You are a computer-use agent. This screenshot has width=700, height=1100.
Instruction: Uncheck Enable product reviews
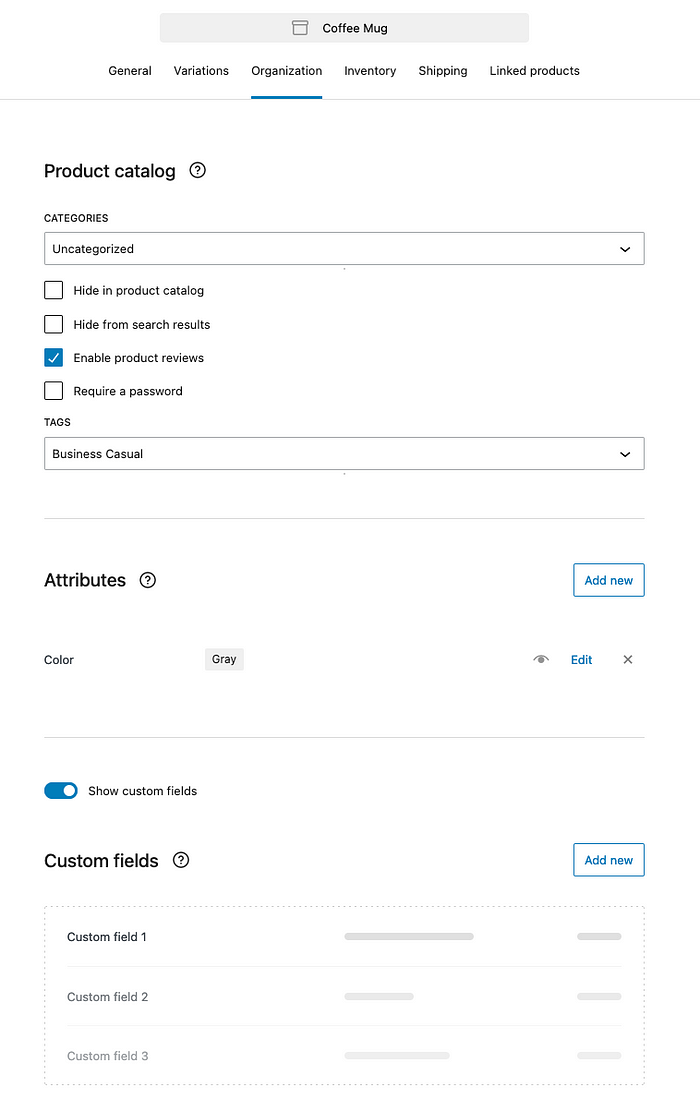[x=53, y=358]
